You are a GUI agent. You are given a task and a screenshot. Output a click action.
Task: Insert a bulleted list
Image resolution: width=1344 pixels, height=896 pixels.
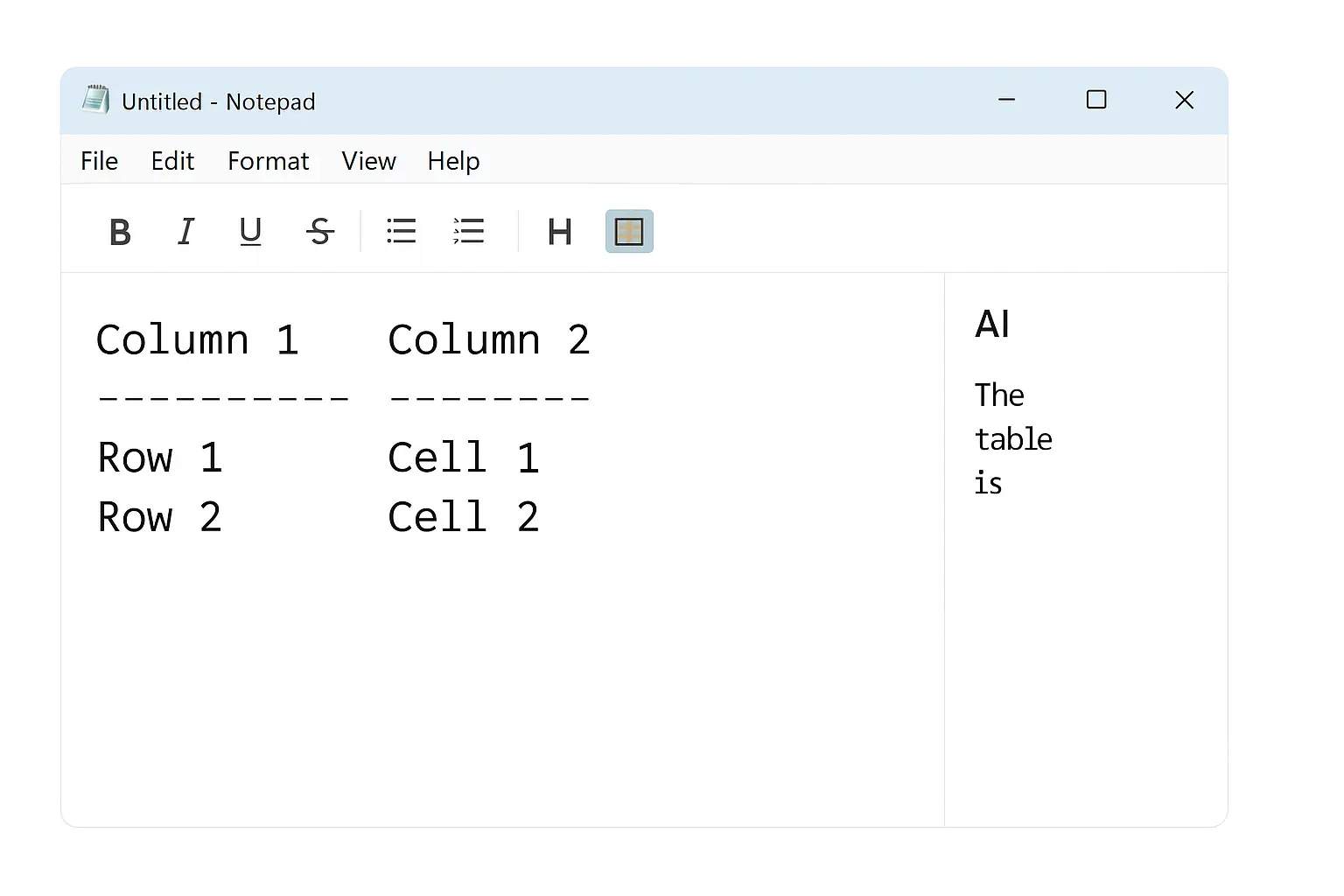(x=402, y=232)
